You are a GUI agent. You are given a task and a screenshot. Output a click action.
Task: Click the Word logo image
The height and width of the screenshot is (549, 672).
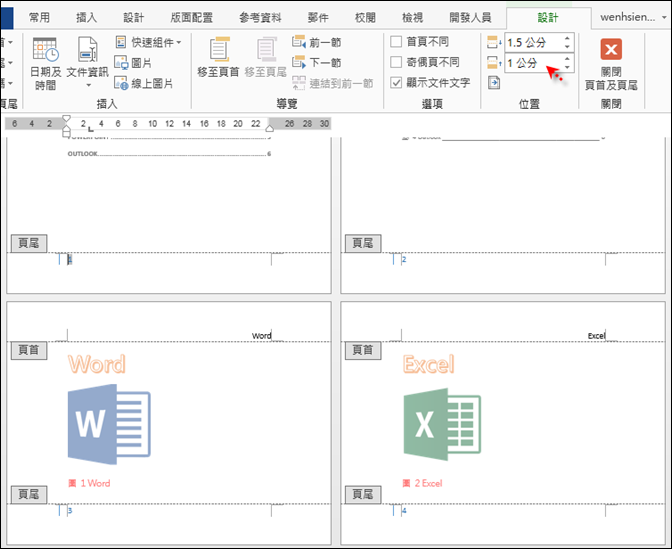[x=109, y=424]
